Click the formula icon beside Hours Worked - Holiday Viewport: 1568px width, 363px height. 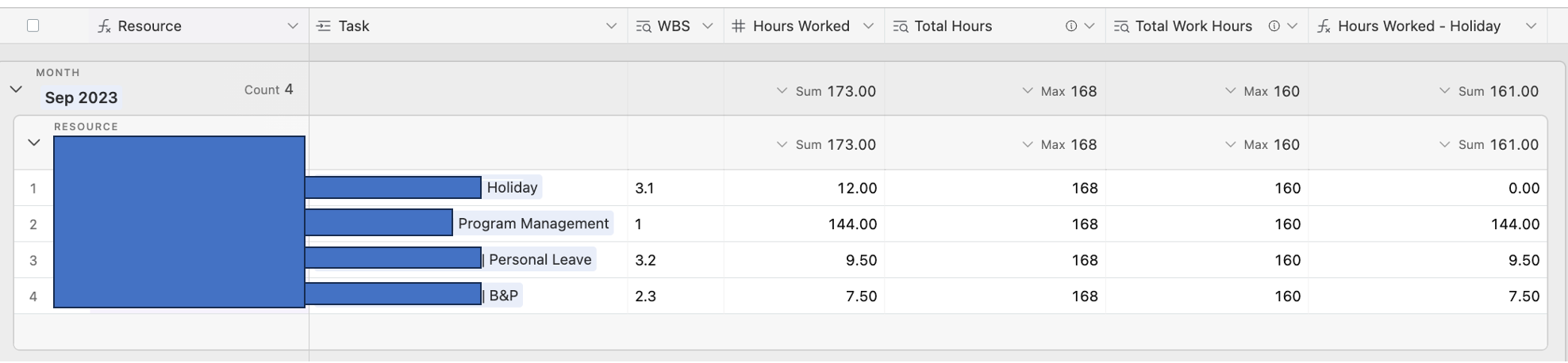pos(1324,26)
